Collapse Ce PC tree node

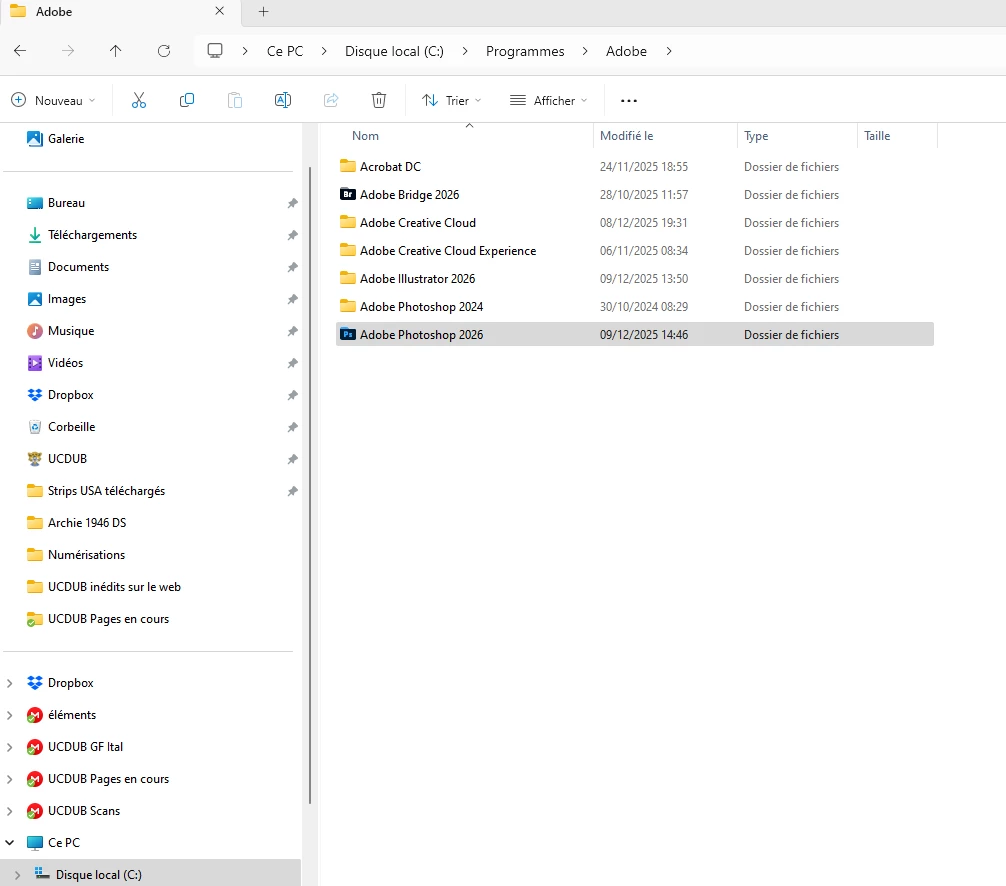[10, 842]
